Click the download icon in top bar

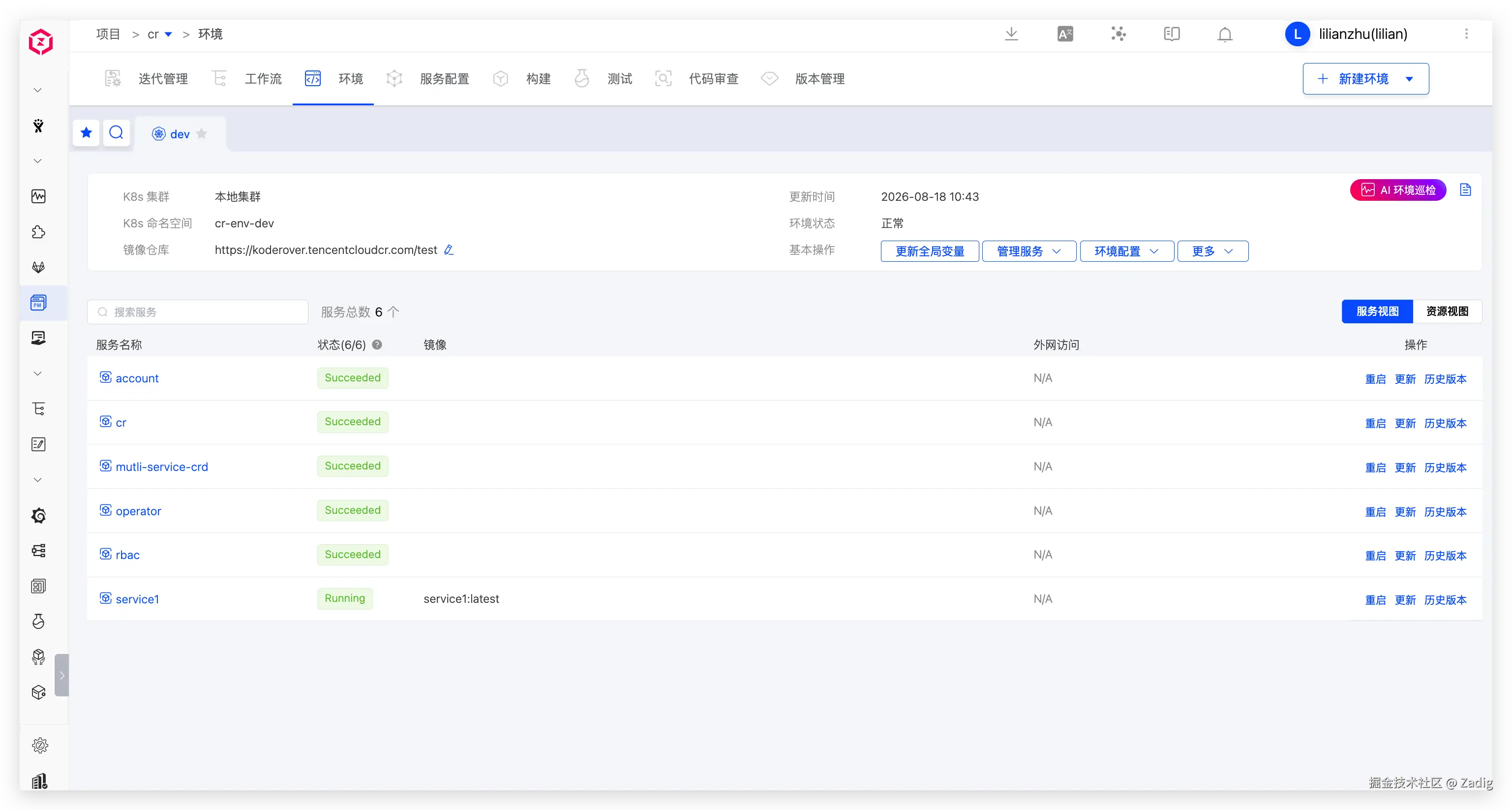[1011, 34]
